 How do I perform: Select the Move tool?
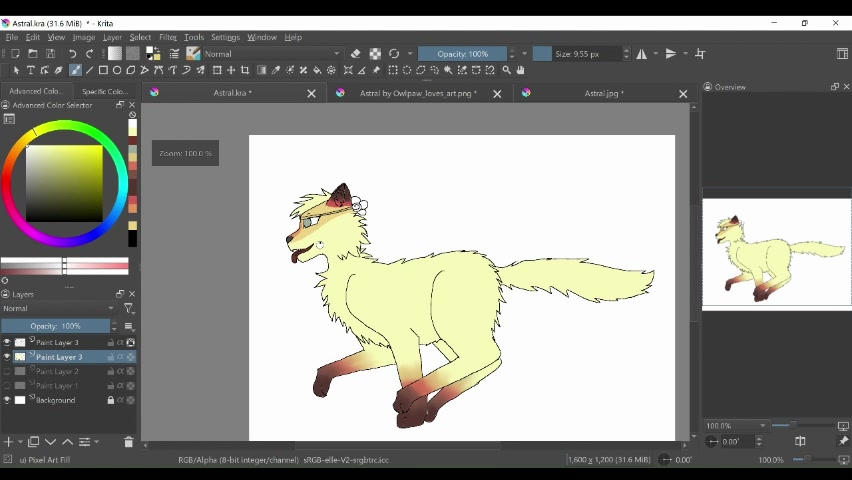[x=231, y=70]
